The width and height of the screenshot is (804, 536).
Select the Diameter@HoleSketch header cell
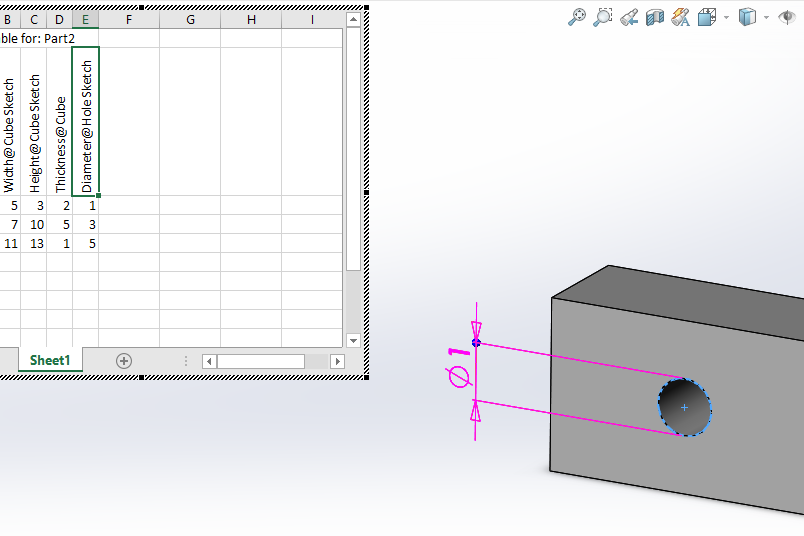[x=86, y=122]
